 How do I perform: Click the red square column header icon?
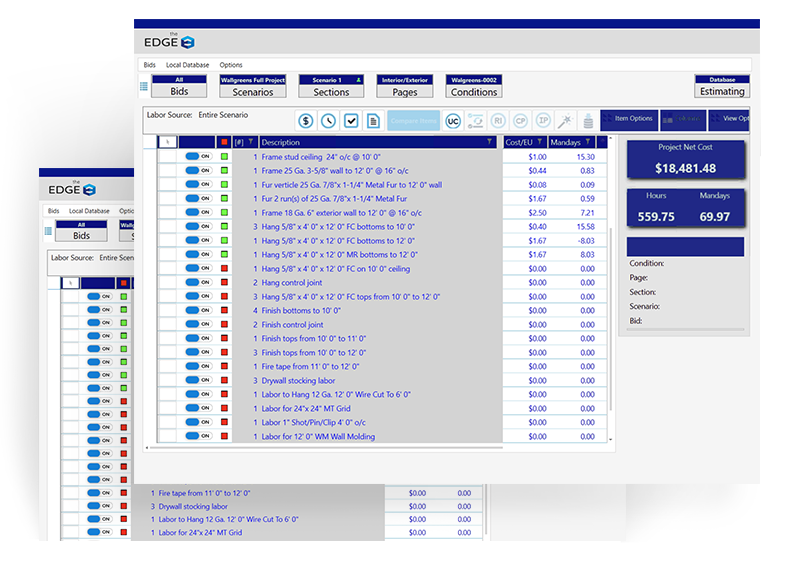point(224,142)
